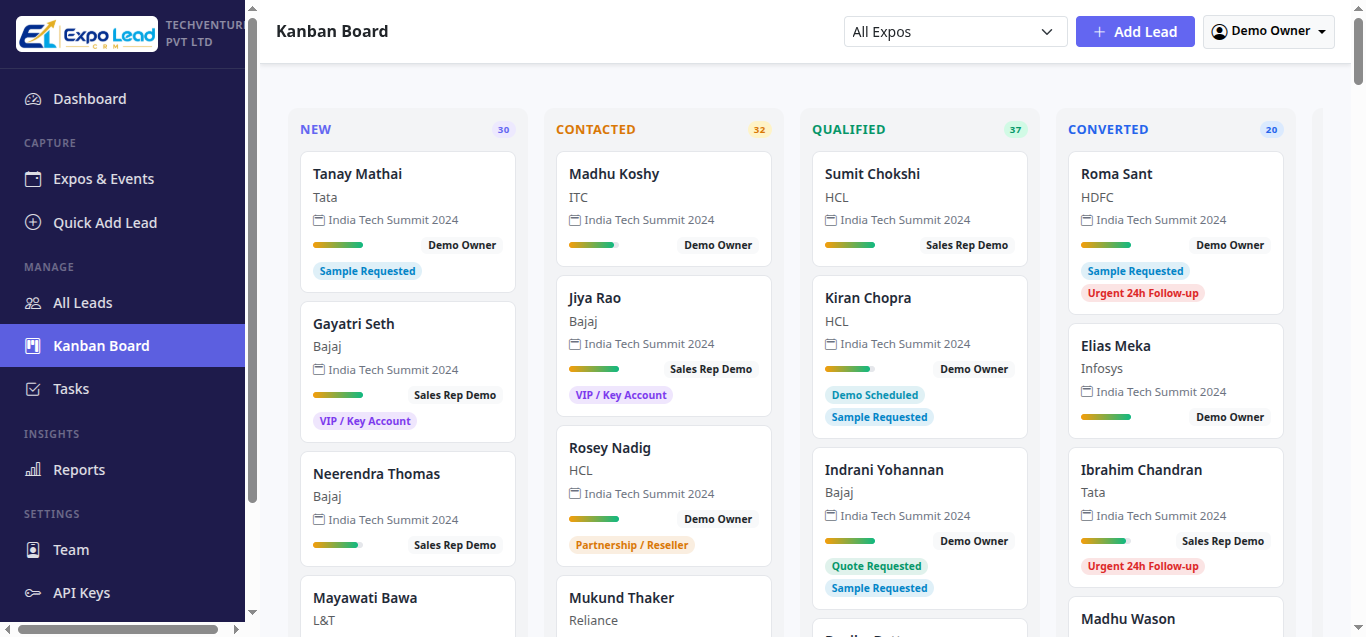Click calendar icon on Roma Sant card
The height and width of the screenshot is (637, 1366).
tap(1087, 220)
